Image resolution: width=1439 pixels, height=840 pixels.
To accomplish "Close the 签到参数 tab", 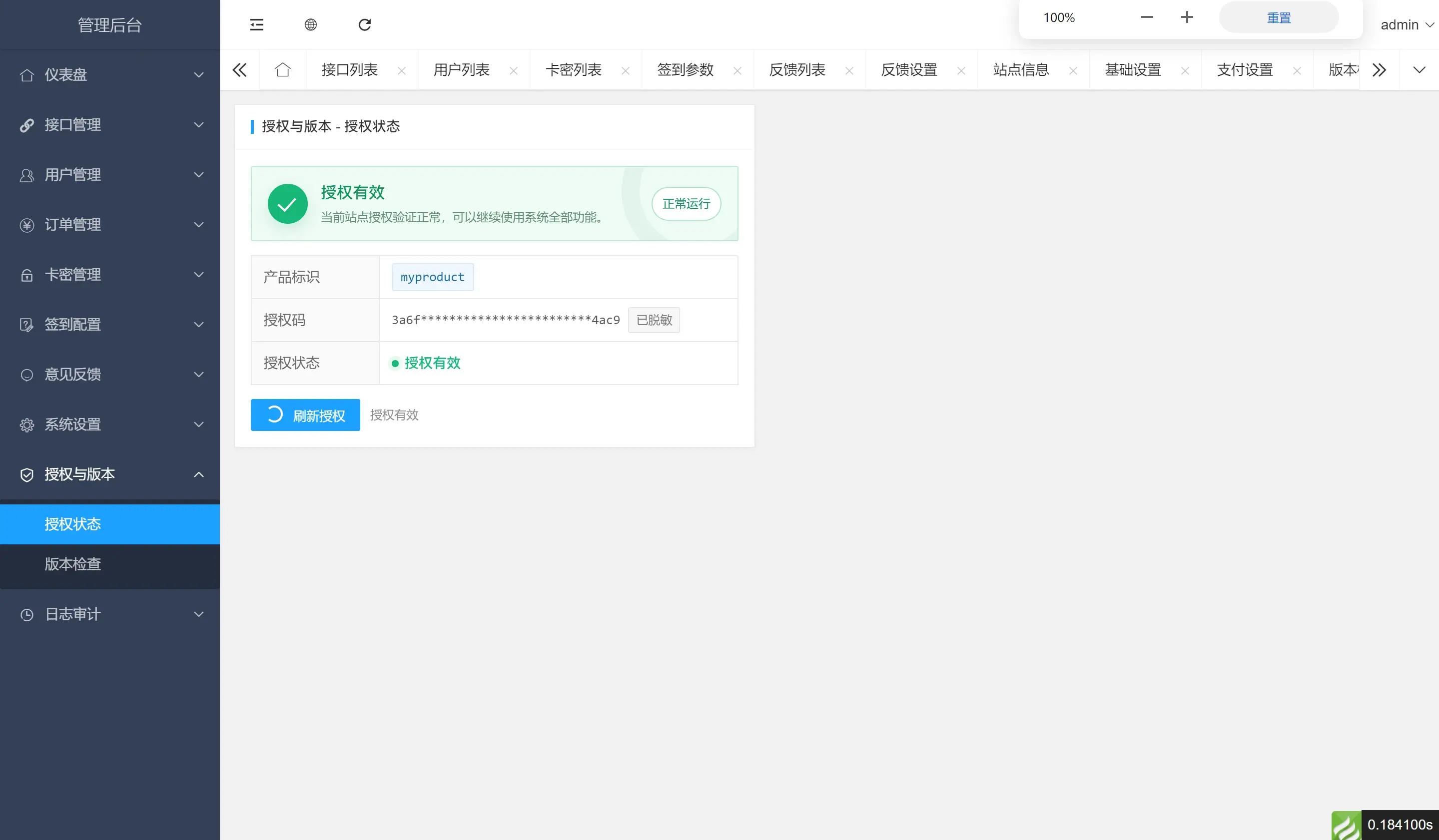I will coord(737,71).
